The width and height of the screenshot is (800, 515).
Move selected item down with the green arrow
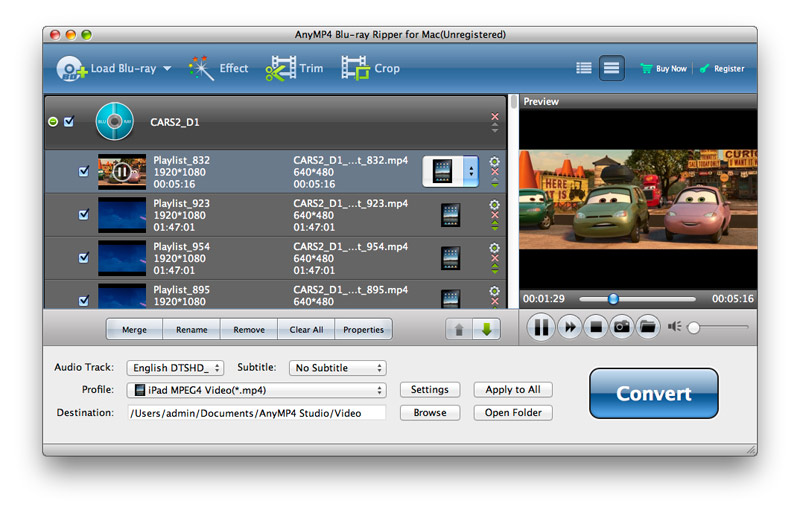coord(486,329)
